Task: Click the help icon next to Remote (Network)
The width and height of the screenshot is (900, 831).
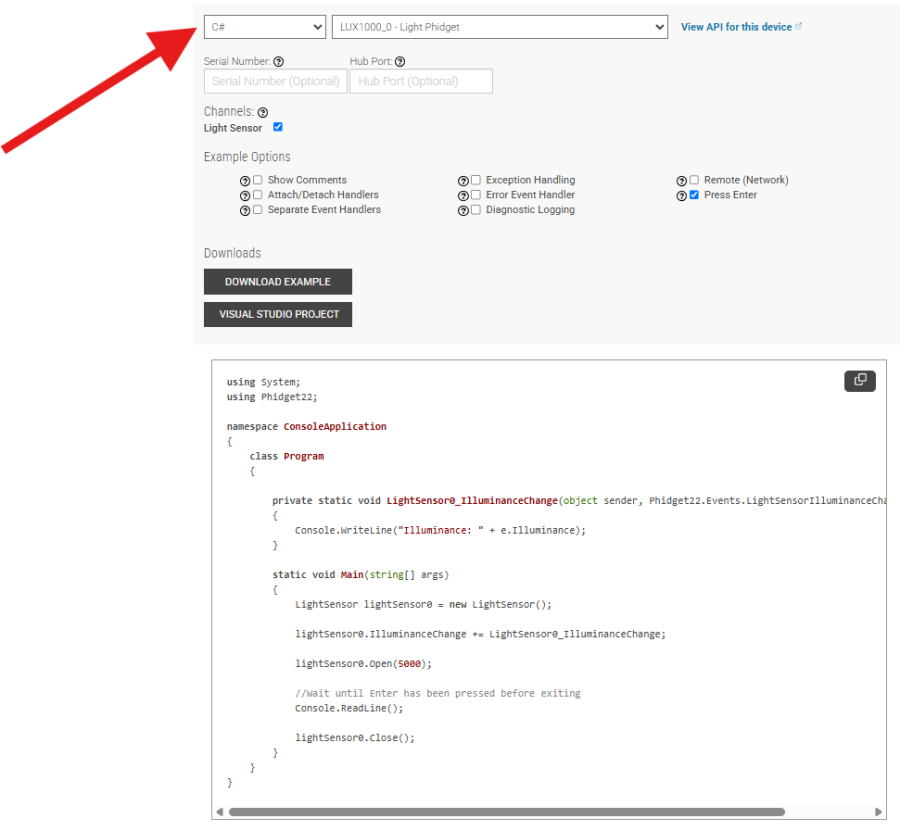Action: [x=682, y=180]
